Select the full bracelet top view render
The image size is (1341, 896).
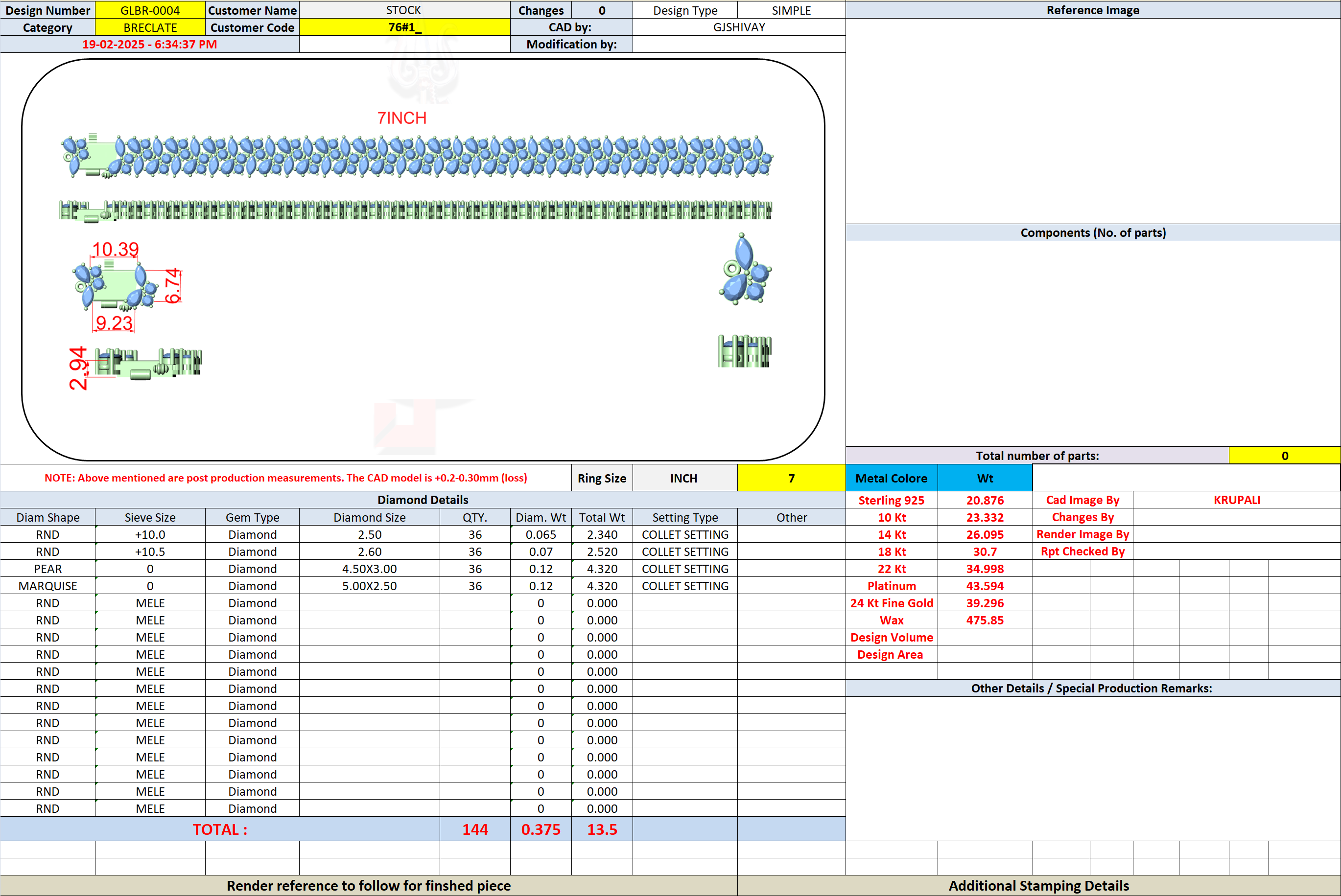417,156
